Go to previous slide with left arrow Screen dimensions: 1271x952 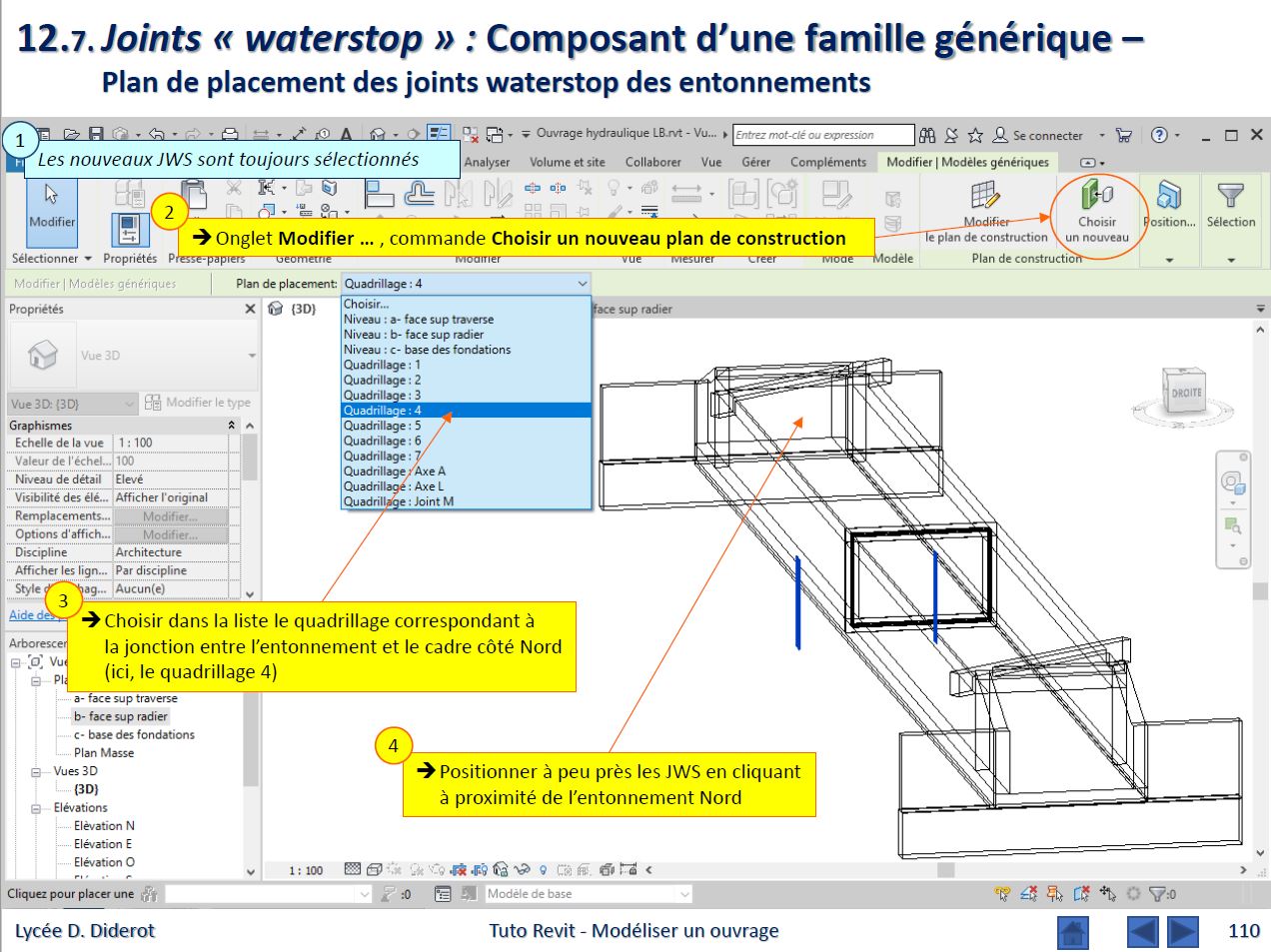pyautogui.click(x=1142, y=932)
